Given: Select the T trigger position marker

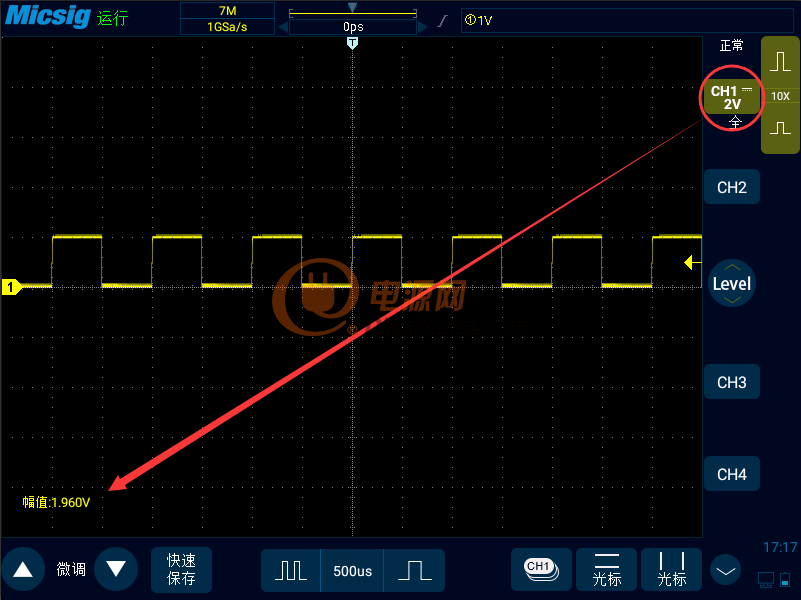Looking at the screenshot, I should pyautogui.click(x=352, y=43).
